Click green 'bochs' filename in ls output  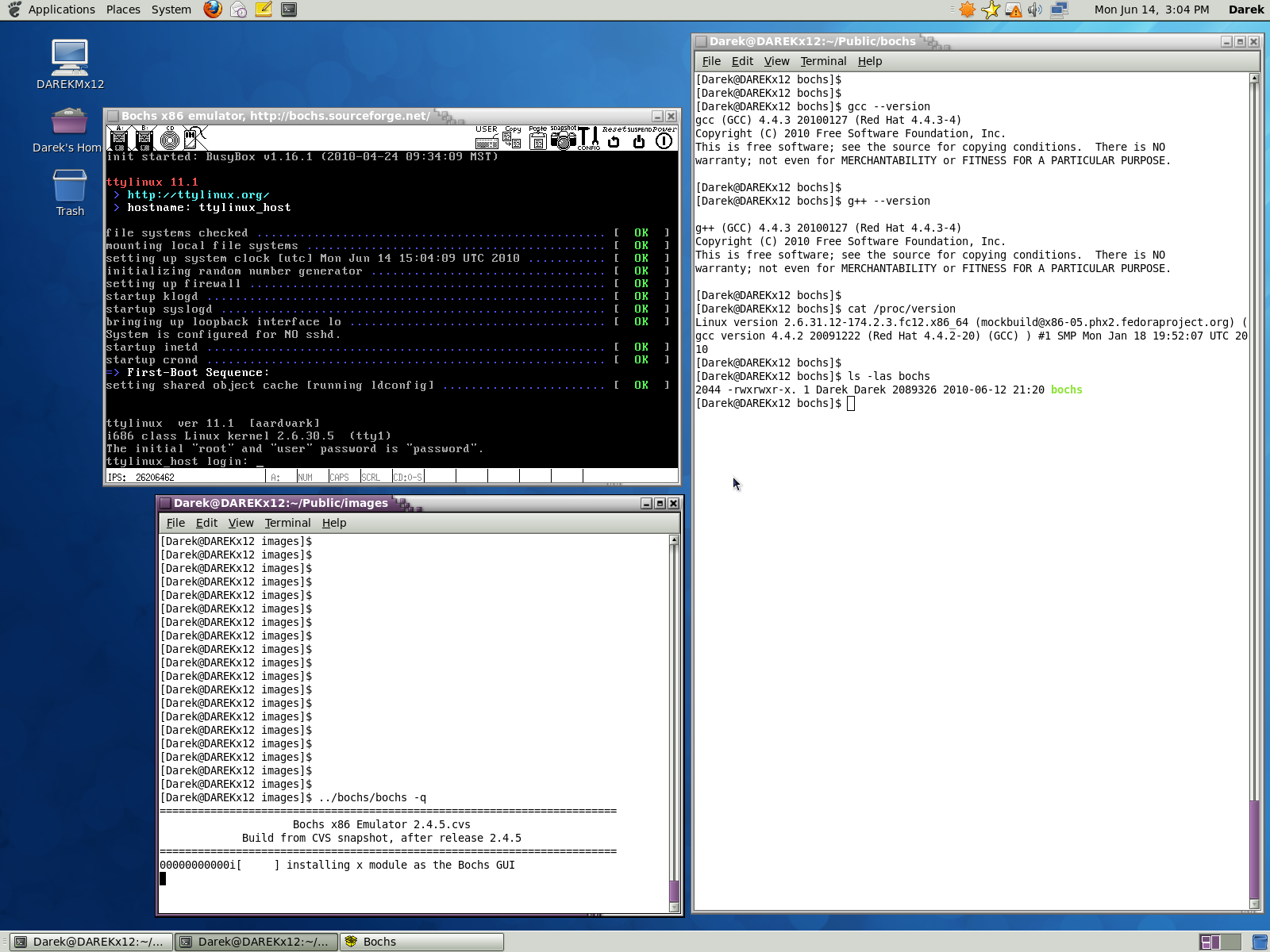coord(1066,390)
